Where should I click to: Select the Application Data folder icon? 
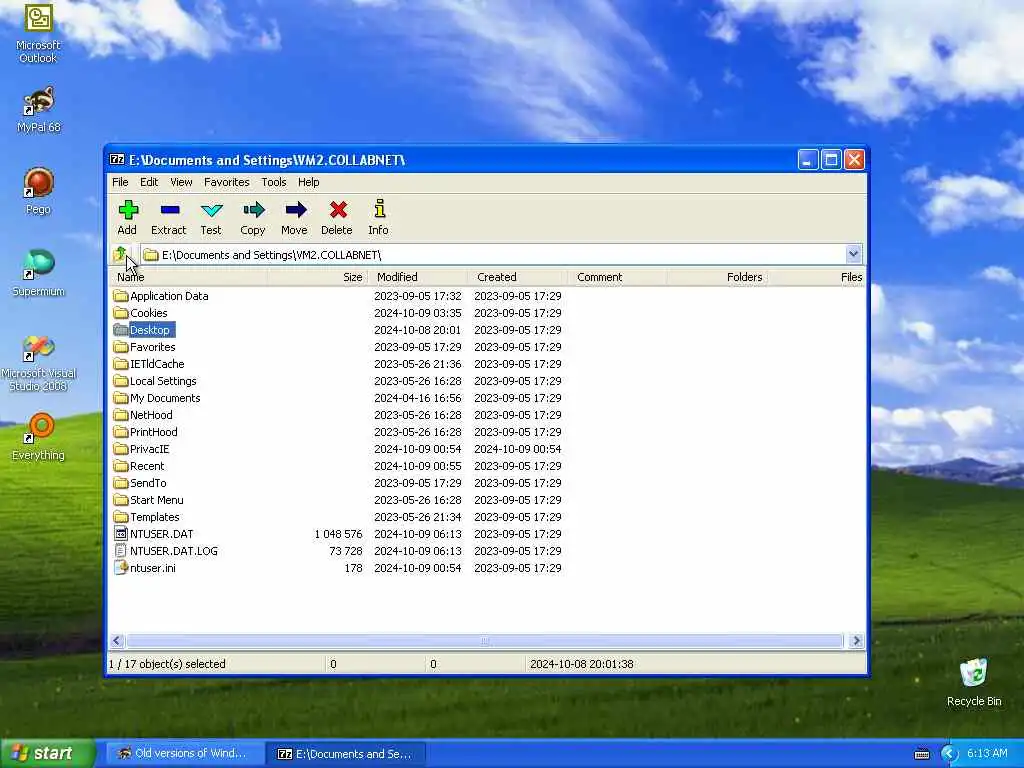(x=120, y=296)
